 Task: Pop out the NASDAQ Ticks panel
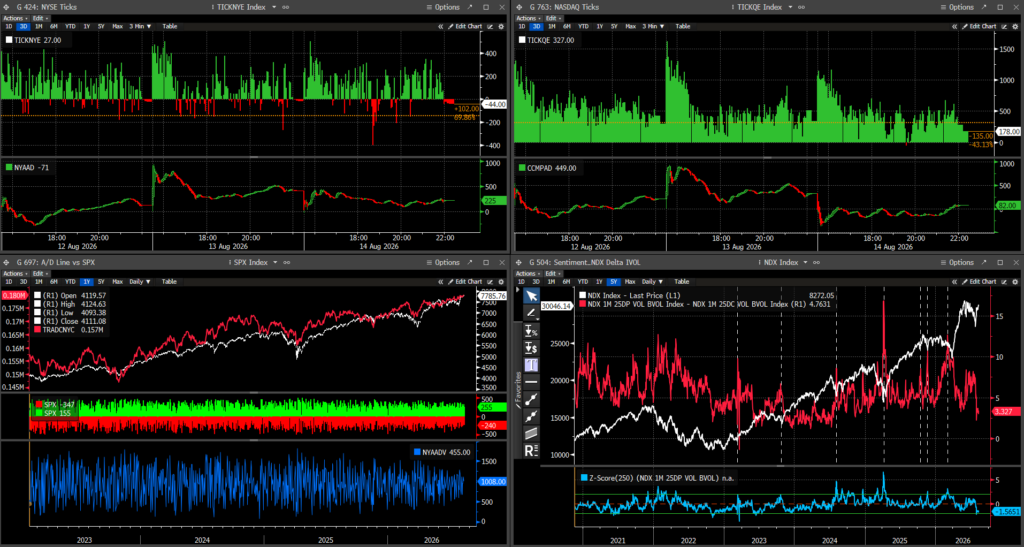pyautogui.click(x=984, y=7)
